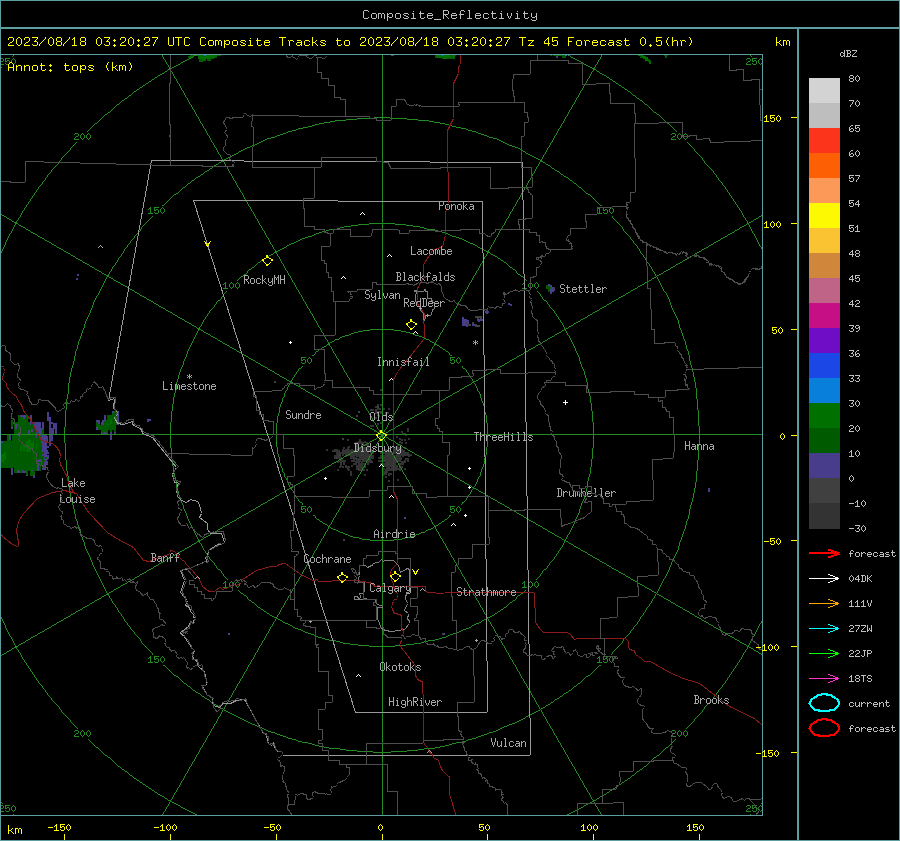Screen dimensions: 900x841
Task: Click the Stettler city label
Action: click(x=583, y=289)
